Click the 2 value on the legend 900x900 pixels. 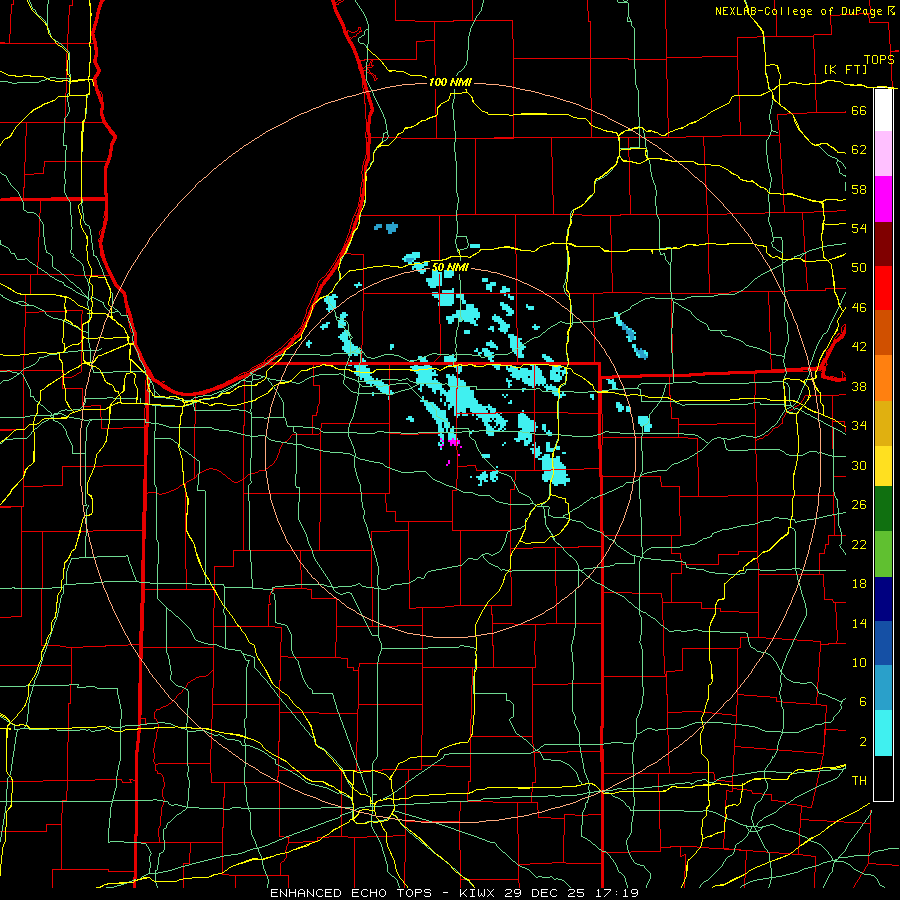(862, 742)
